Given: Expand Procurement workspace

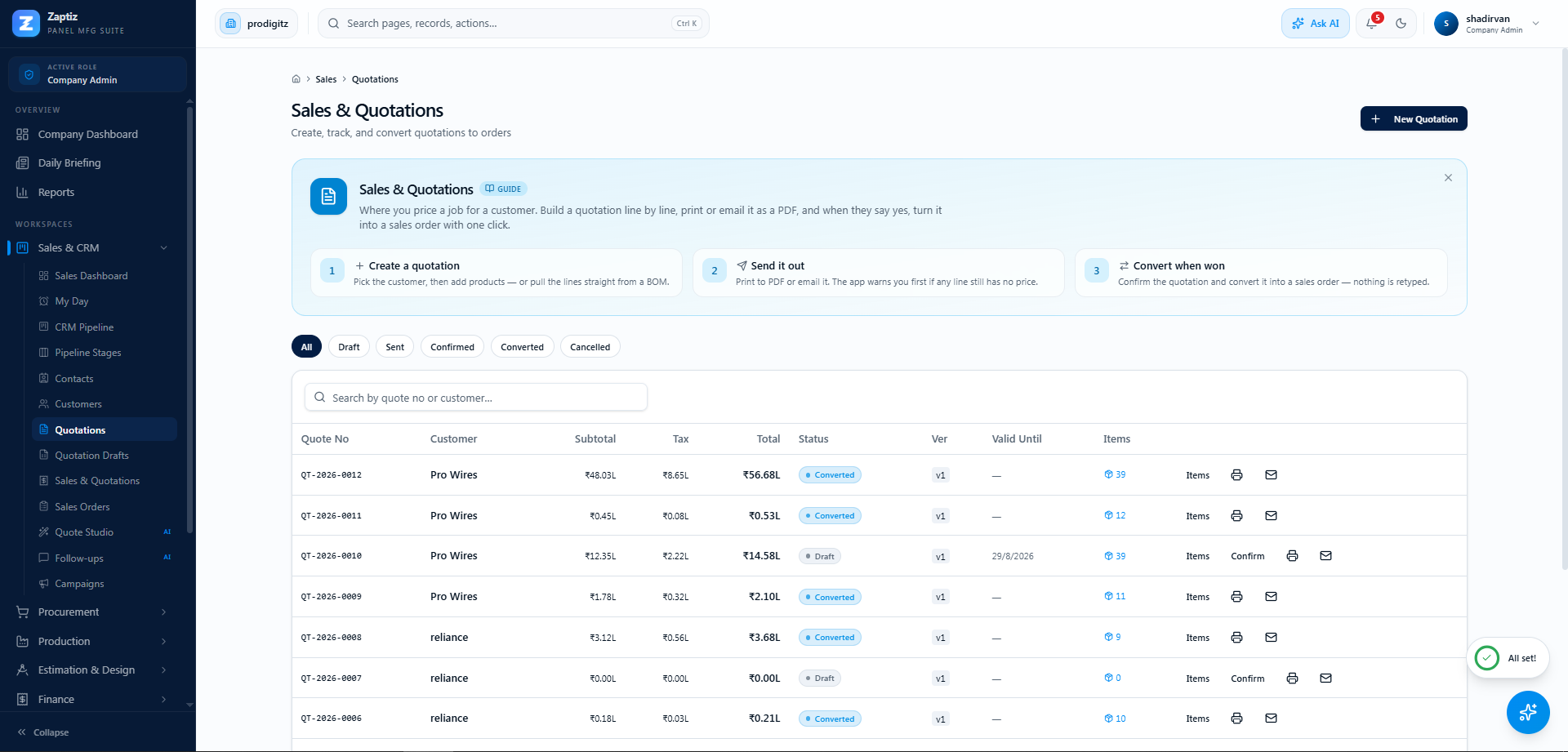Looking at the screenshot, I should [94, 612].
